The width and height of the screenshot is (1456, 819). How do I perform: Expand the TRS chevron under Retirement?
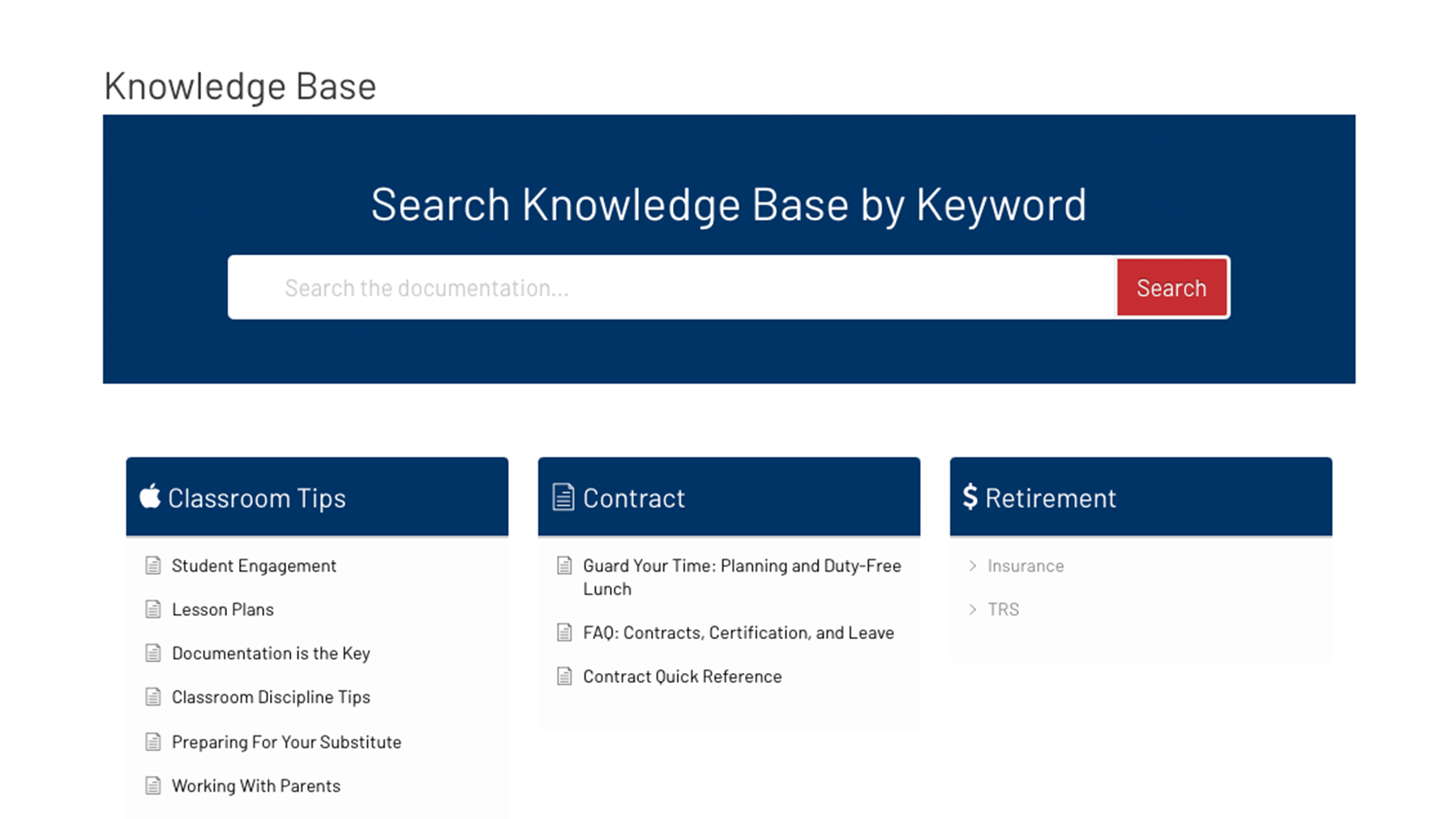(x=972, y=610)
